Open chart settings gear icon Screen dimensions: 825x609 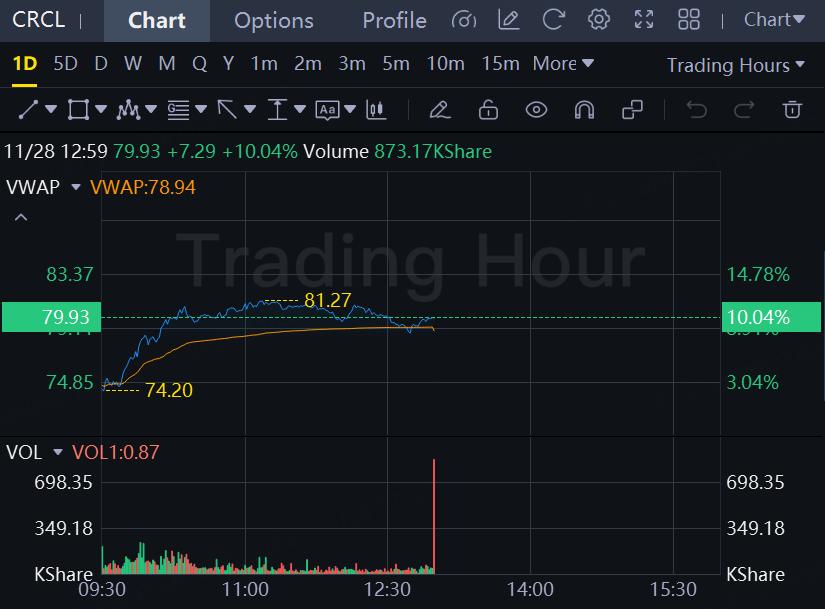click(599, 20)
